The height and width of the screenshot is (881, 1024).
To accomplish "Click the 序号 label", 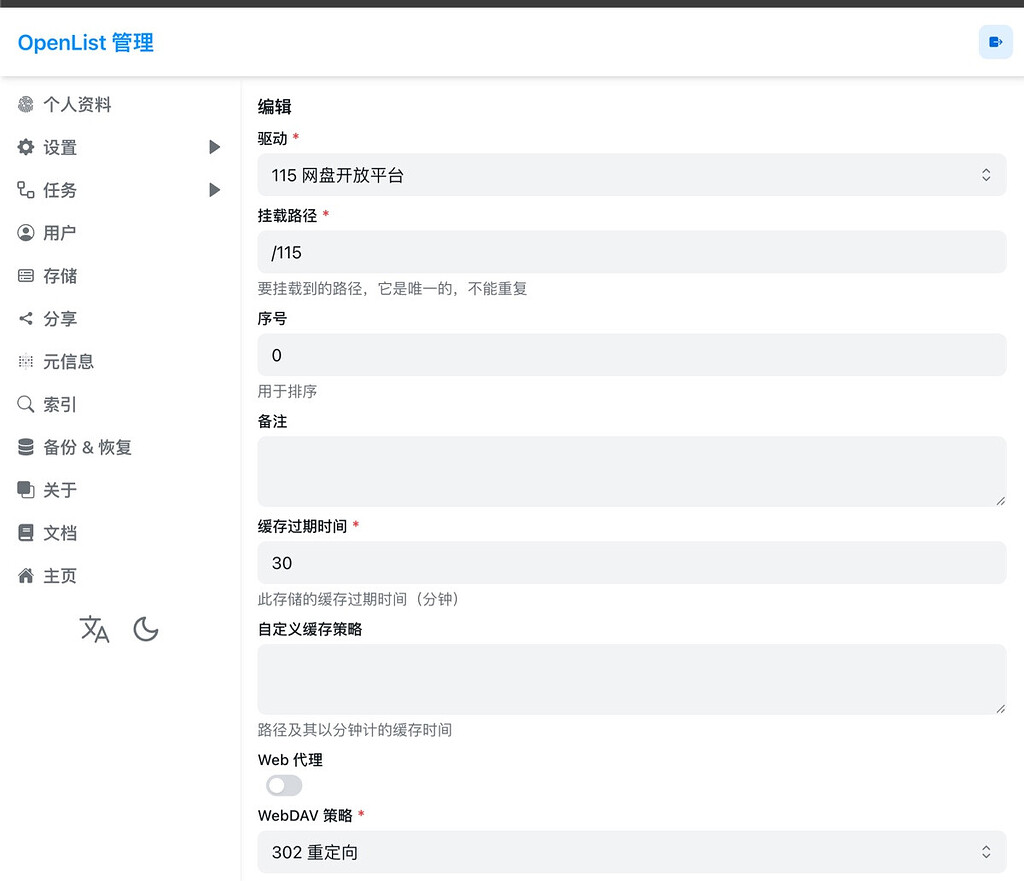I will pos(272,319).
